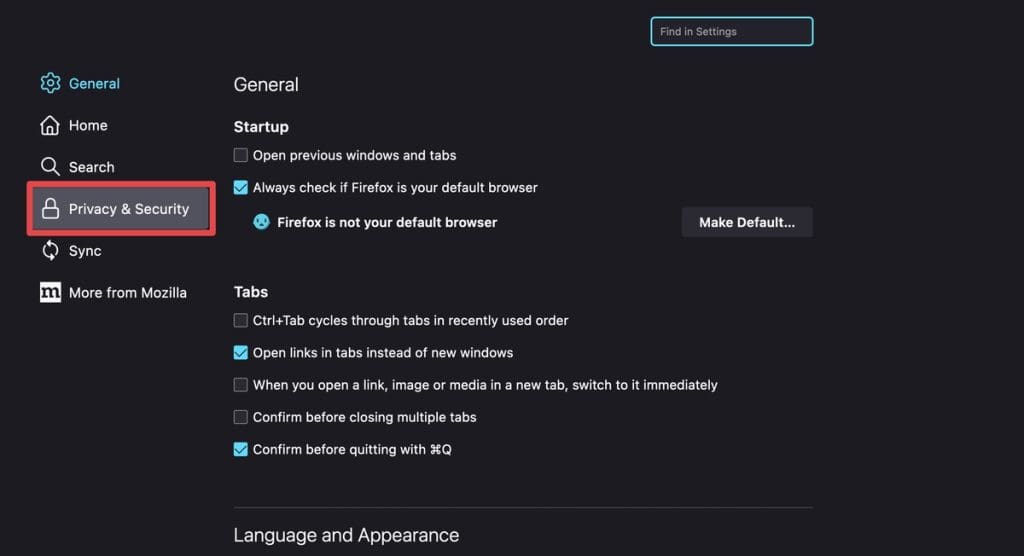Go to the Sync settings section

(85, 251)
